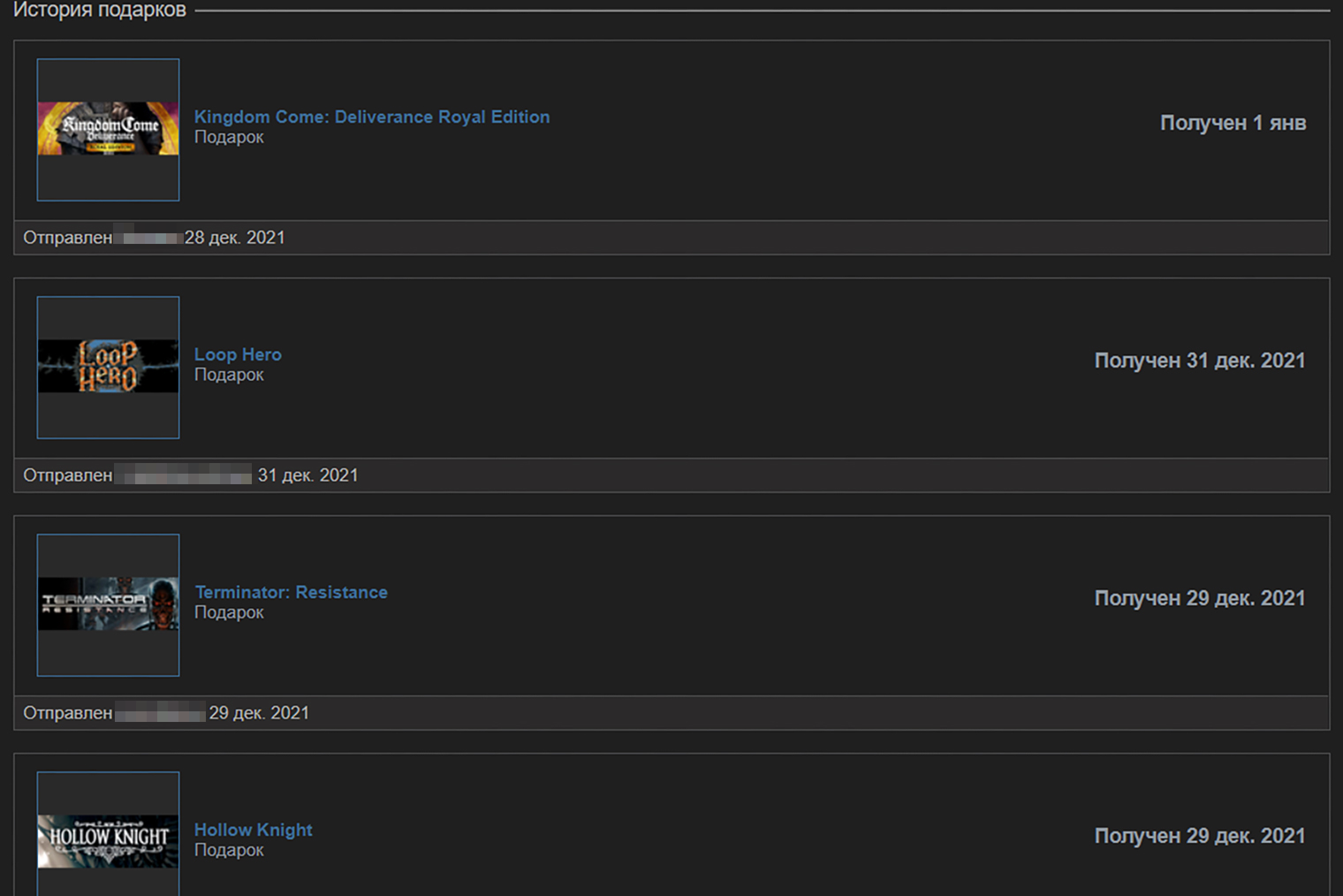The height and width of the screenshot is (896, 1343).
Task: Click "Подарок" label under Terminator: Resistance
Action: (229, 612)
